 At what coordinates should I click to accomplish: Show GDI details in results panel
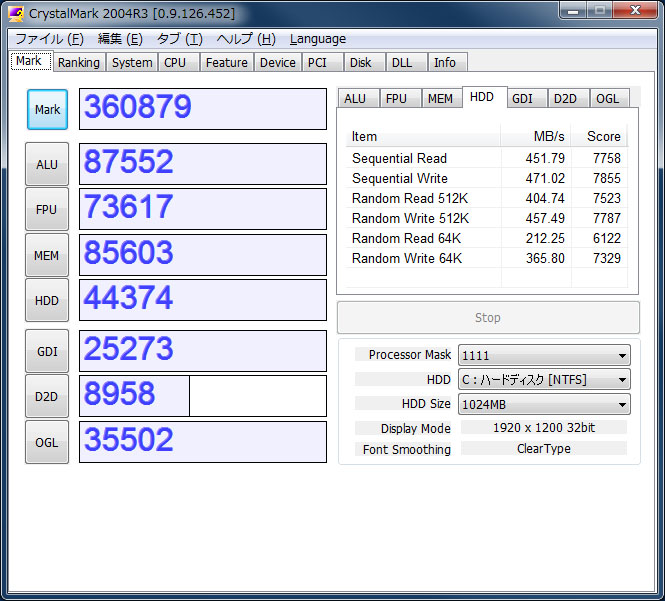pos(526,98)
